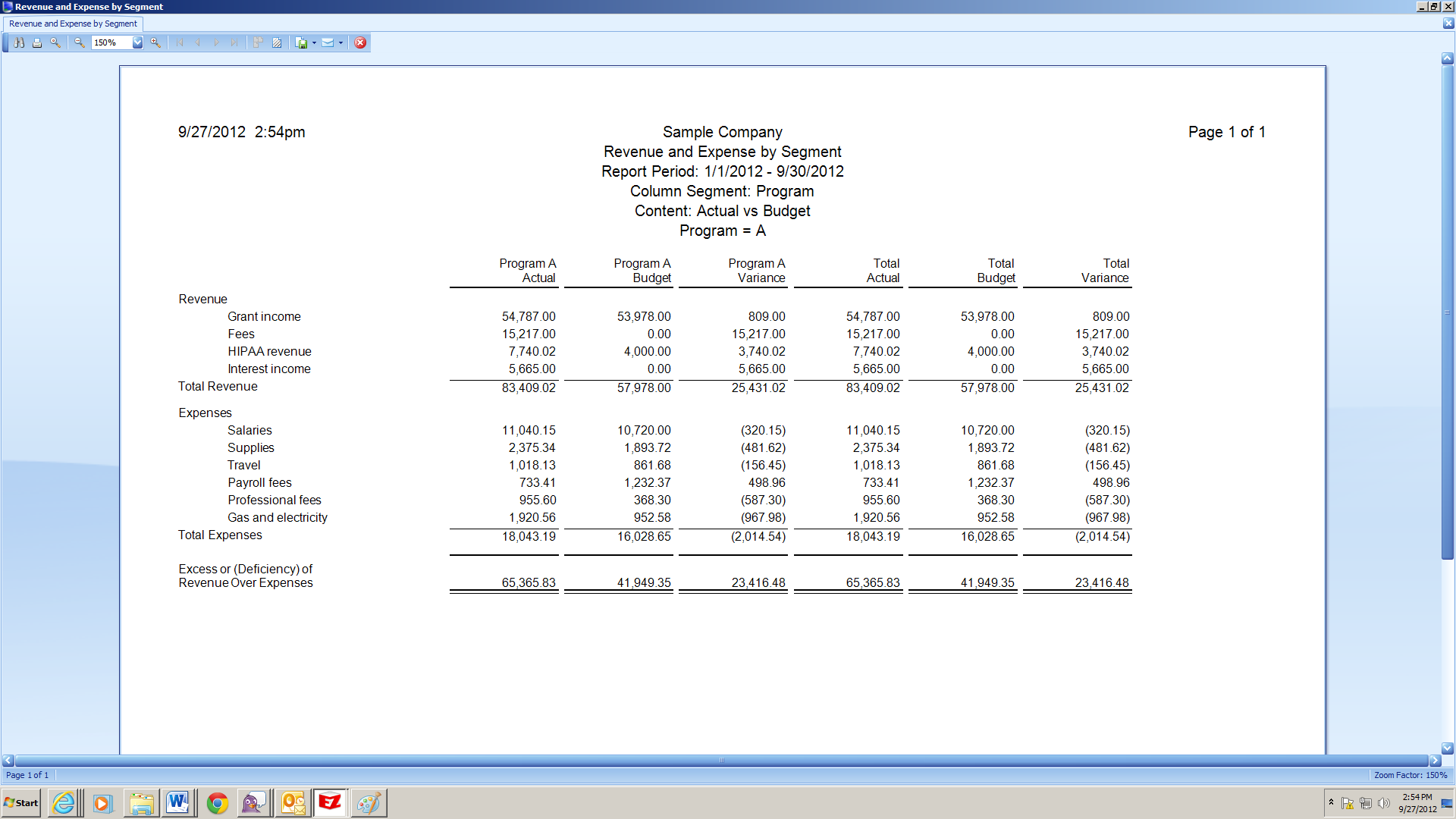Open Microsoft Word from the taskbar
The image size is (1456, 819).
178,802
